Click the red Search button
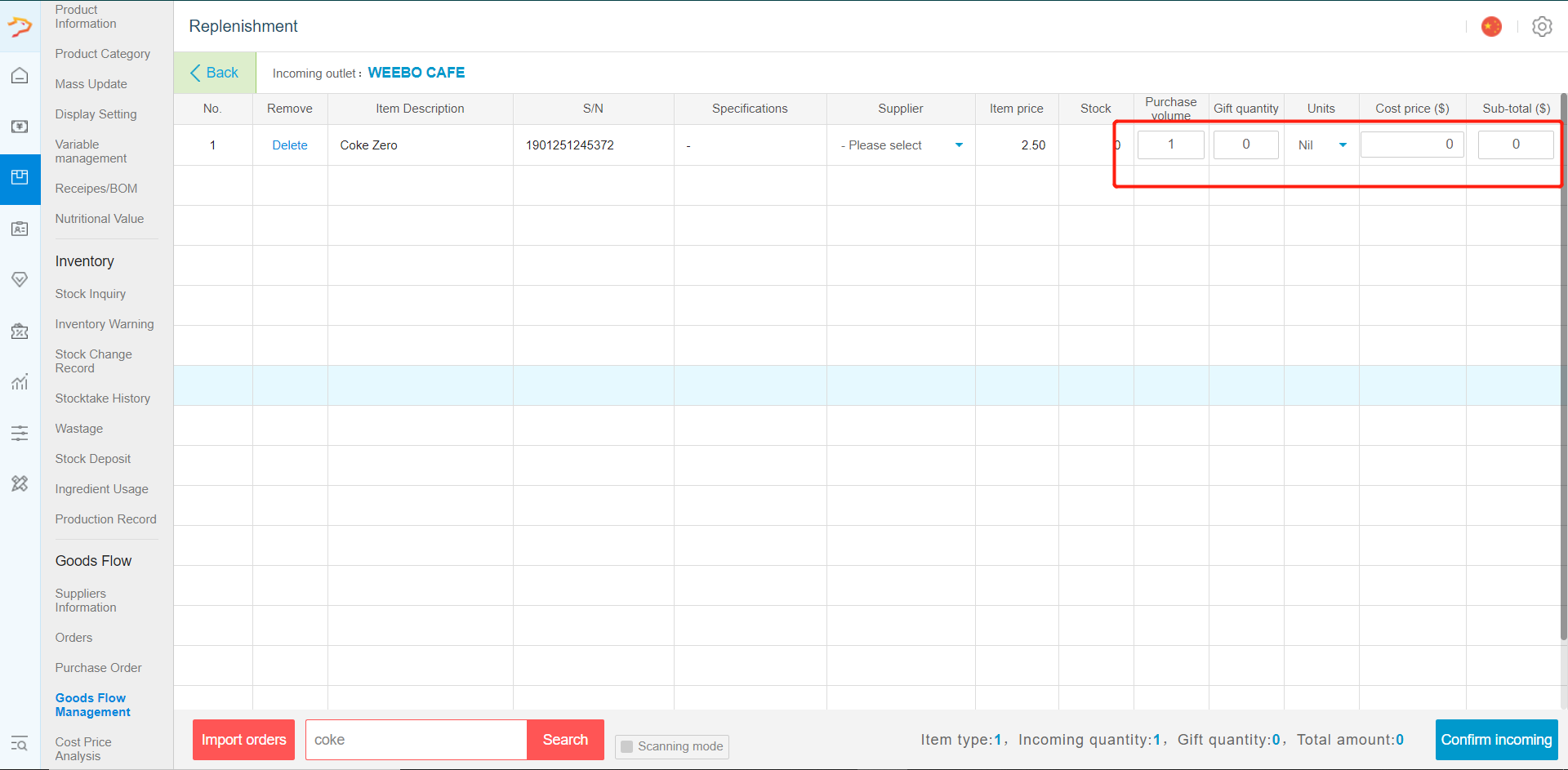Image resolution: width=1568 pixels, height=770 pixels. tap(565, 740)
